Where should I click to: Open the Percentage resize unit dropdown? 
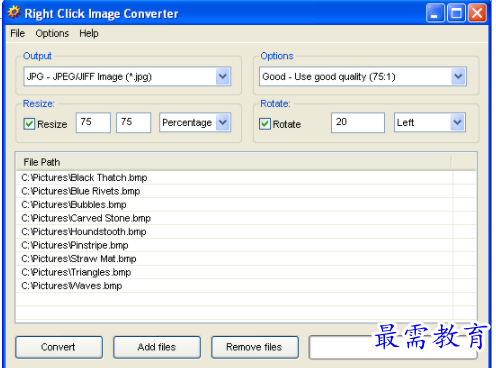[195, 123]
